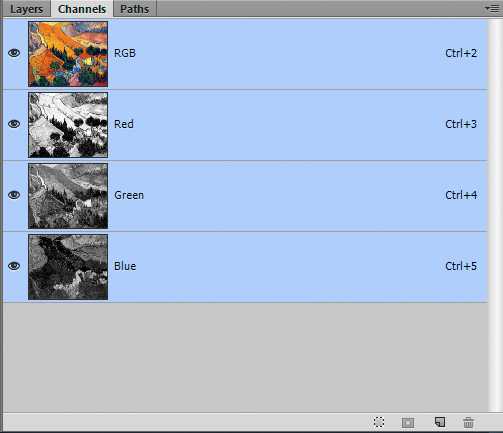Load channel as selection icon
The height and width of the screenshot is (433, 503).
379,422
